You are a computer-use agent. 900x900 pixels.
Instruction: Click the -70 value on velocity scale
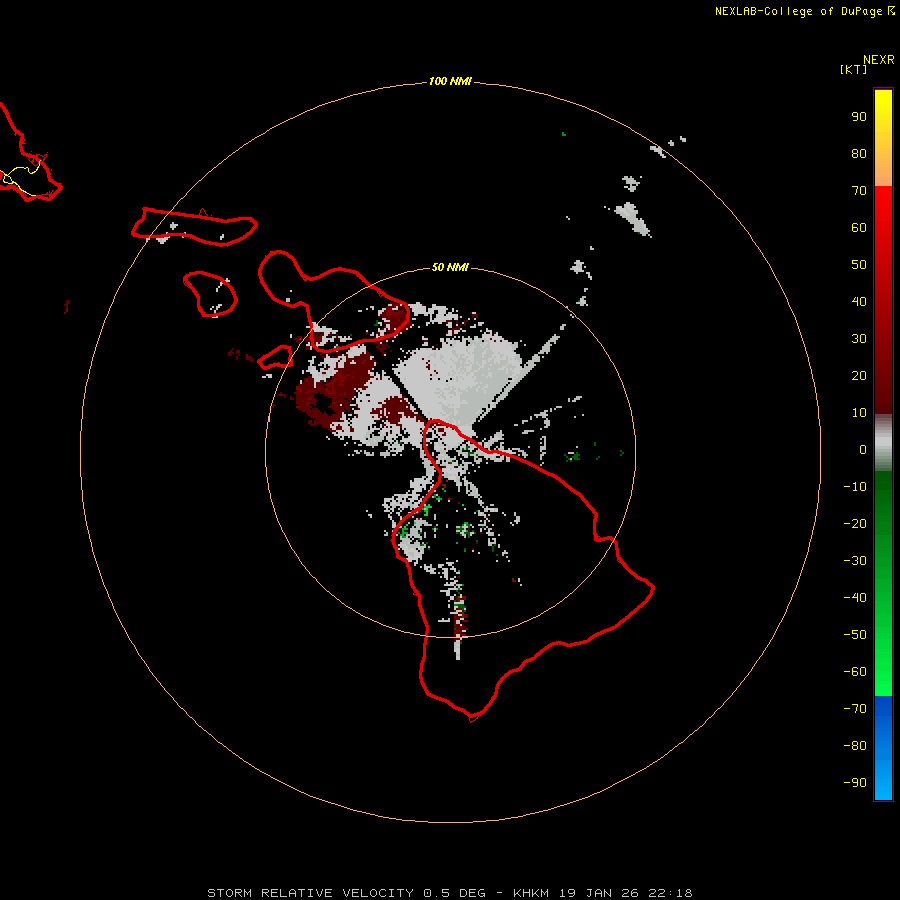tap(855, 709)
